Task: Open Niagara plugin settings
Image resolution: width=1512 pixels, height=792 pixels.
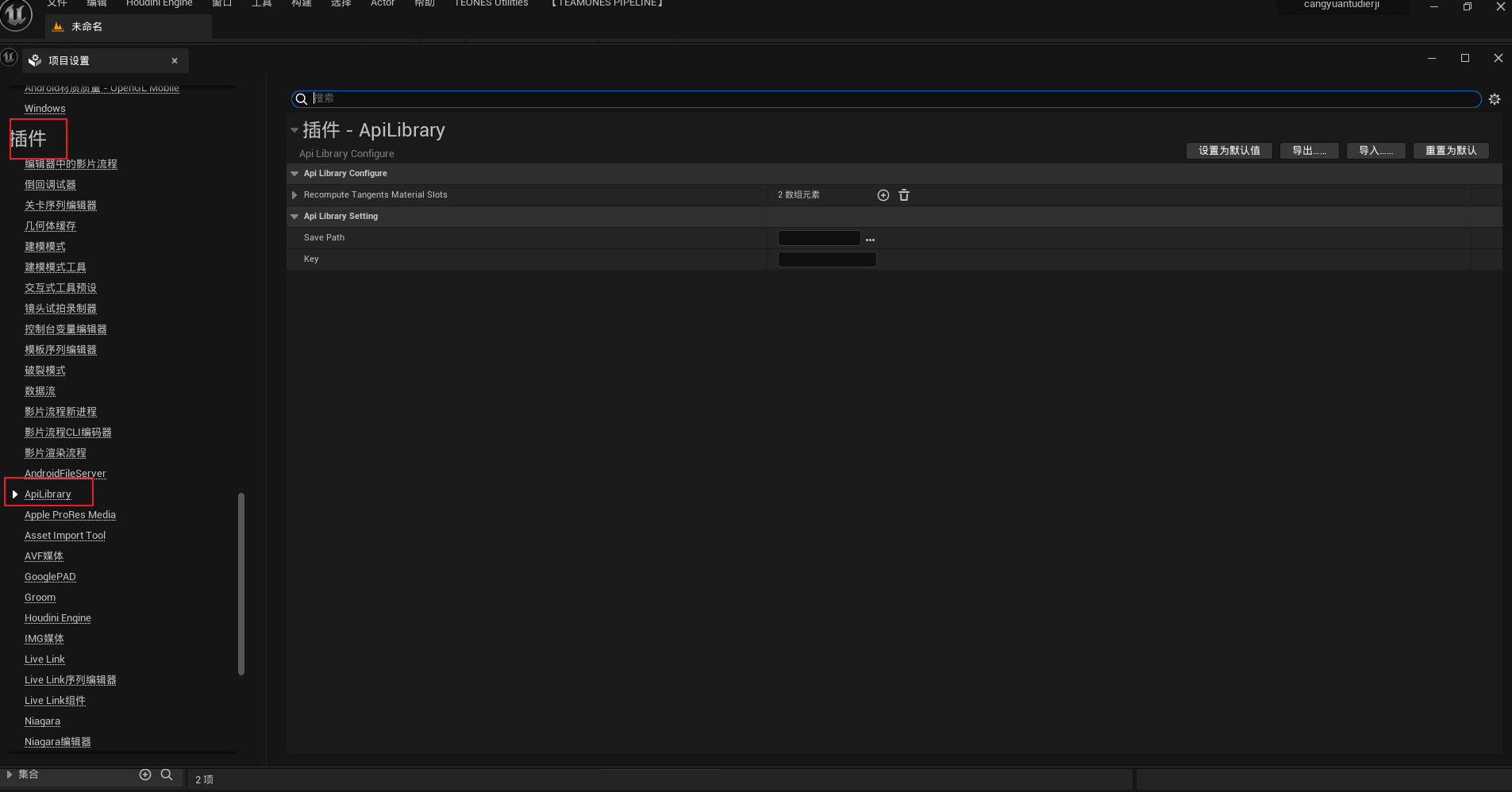Action: (x=42, y=721)
